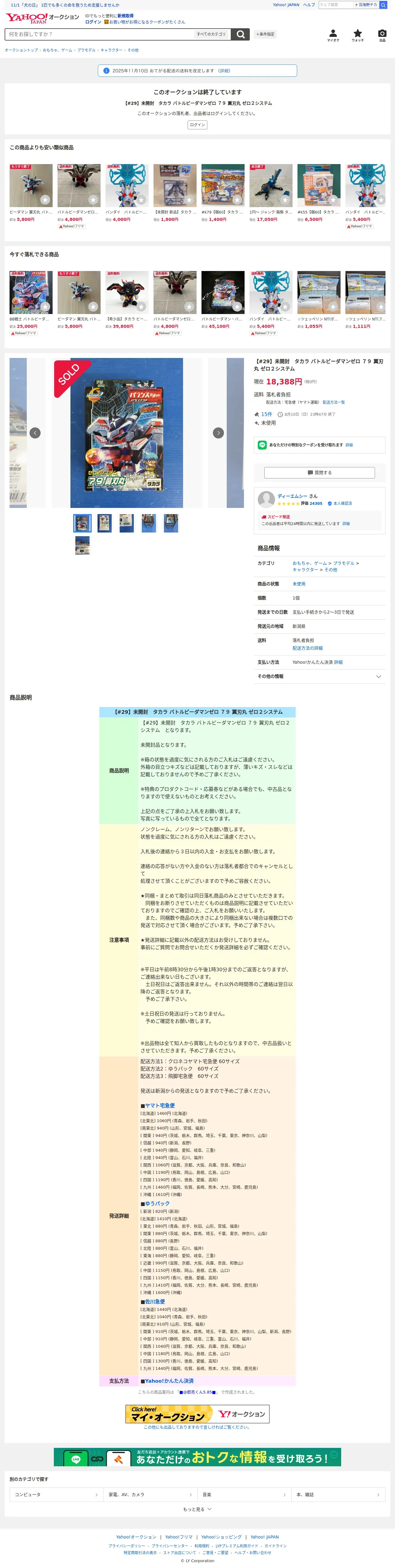Expand 音楽 category

coord(244,1494)
